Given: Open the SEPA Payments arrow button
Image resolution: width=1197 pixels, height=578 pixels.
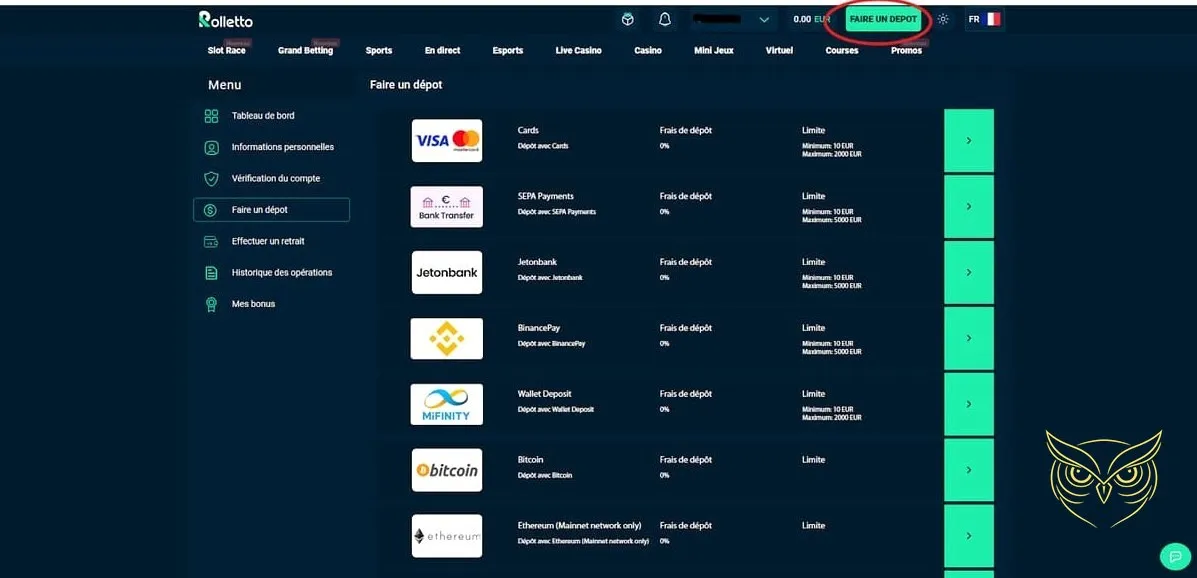Looking at the screenshot, I should coord(968,207).
